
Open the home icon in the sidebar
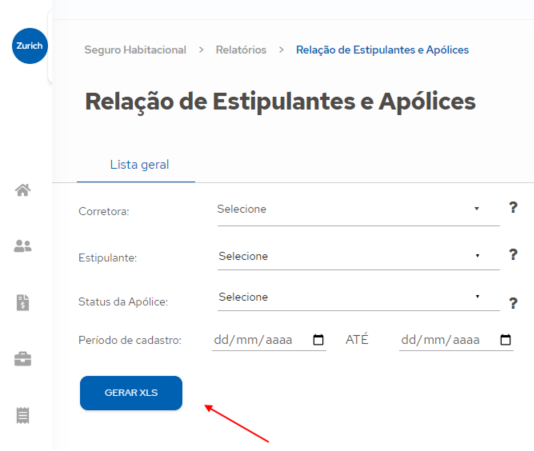[23, 190]
